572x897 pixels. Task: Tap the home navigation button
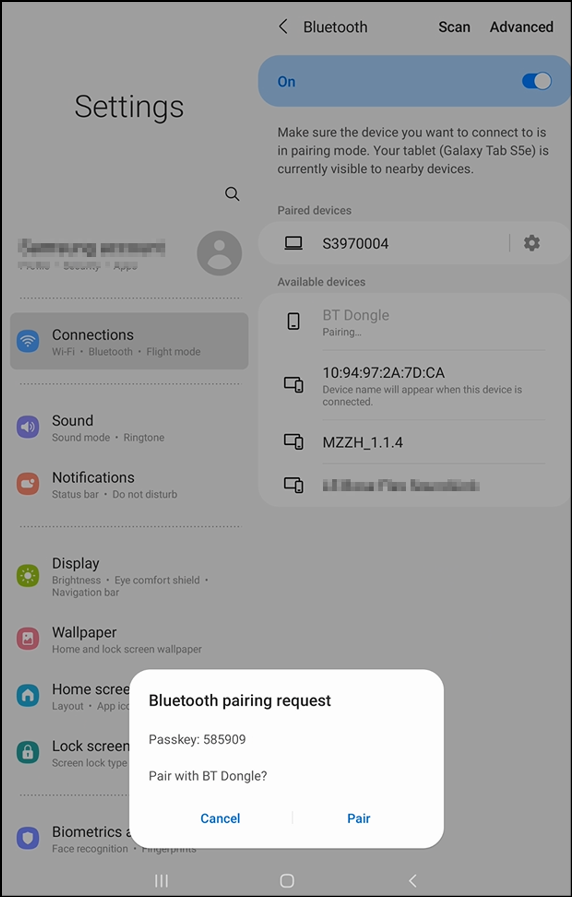287,881
